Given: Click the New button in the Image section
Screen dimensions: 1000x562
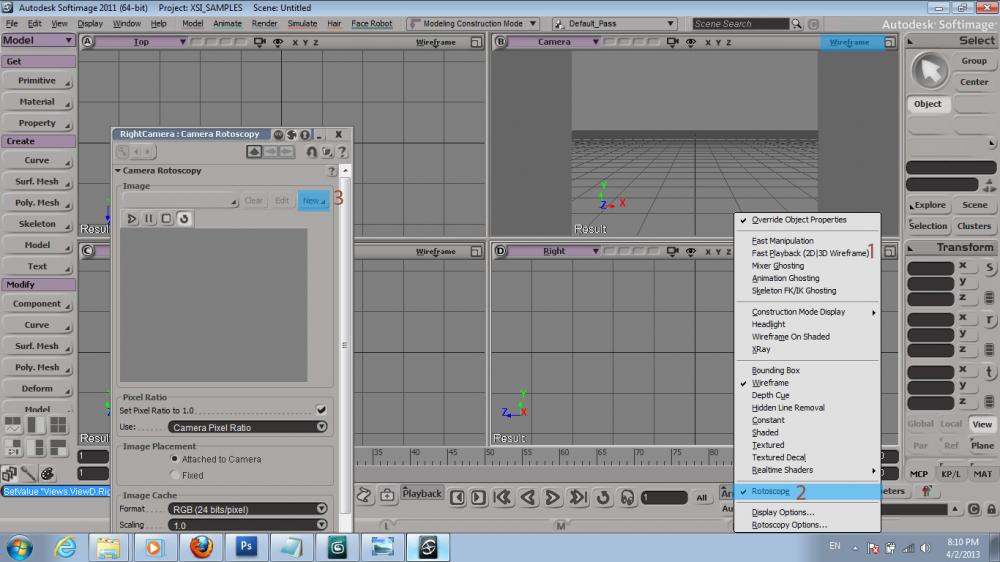Looking at the screenshot, I should click(x=312, y=200).
